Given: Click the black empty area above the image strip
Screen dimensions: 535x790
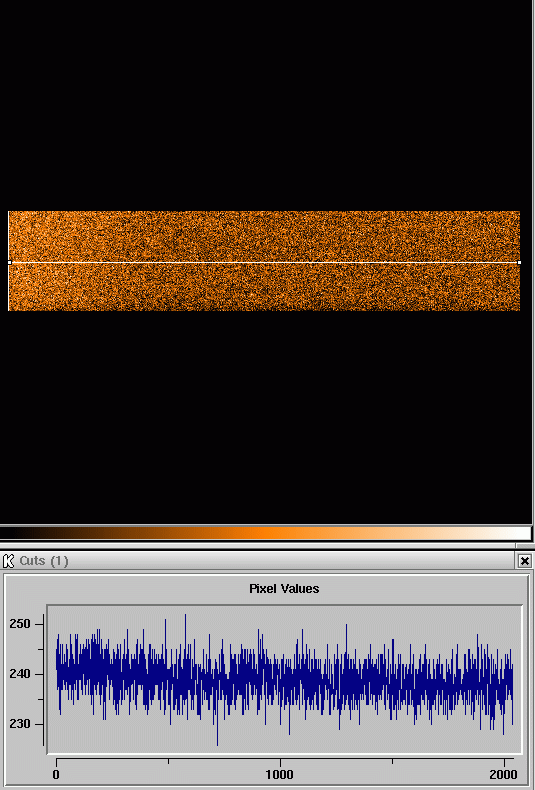Looking at the screenshot, I should [264, 106].
